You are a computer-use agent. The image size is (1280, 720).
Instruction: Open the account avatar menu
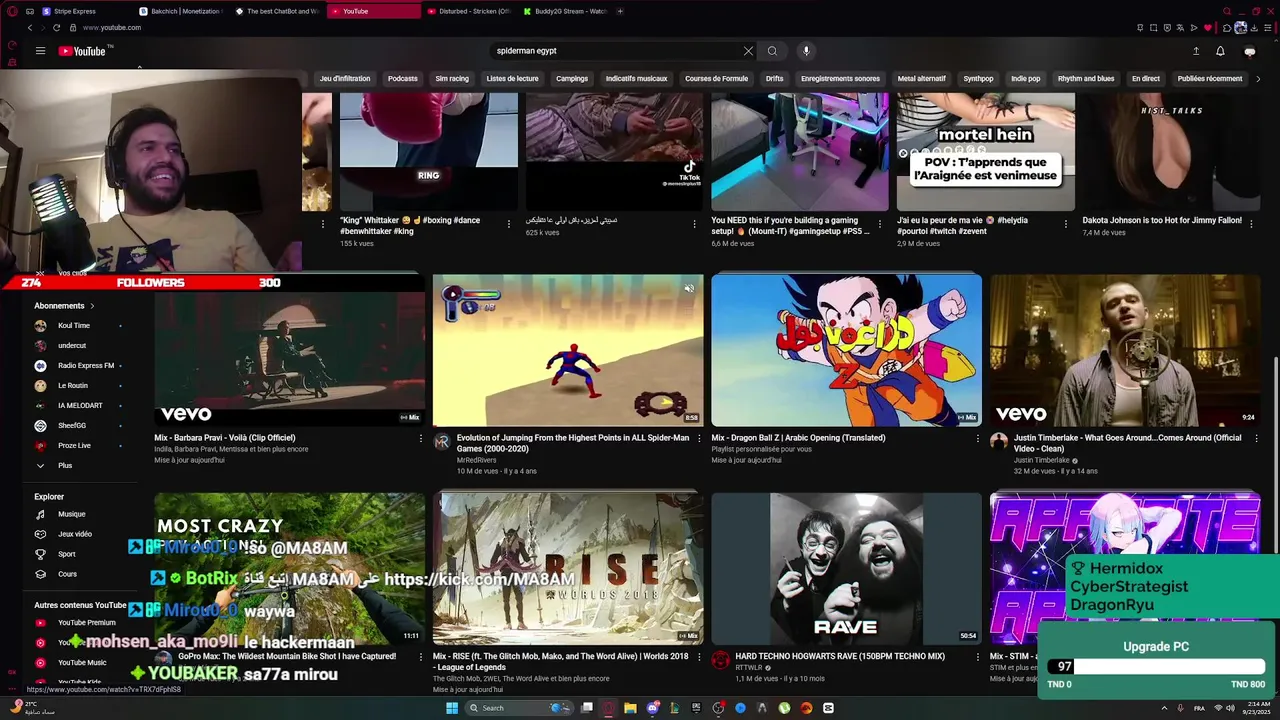(1249, 51)
